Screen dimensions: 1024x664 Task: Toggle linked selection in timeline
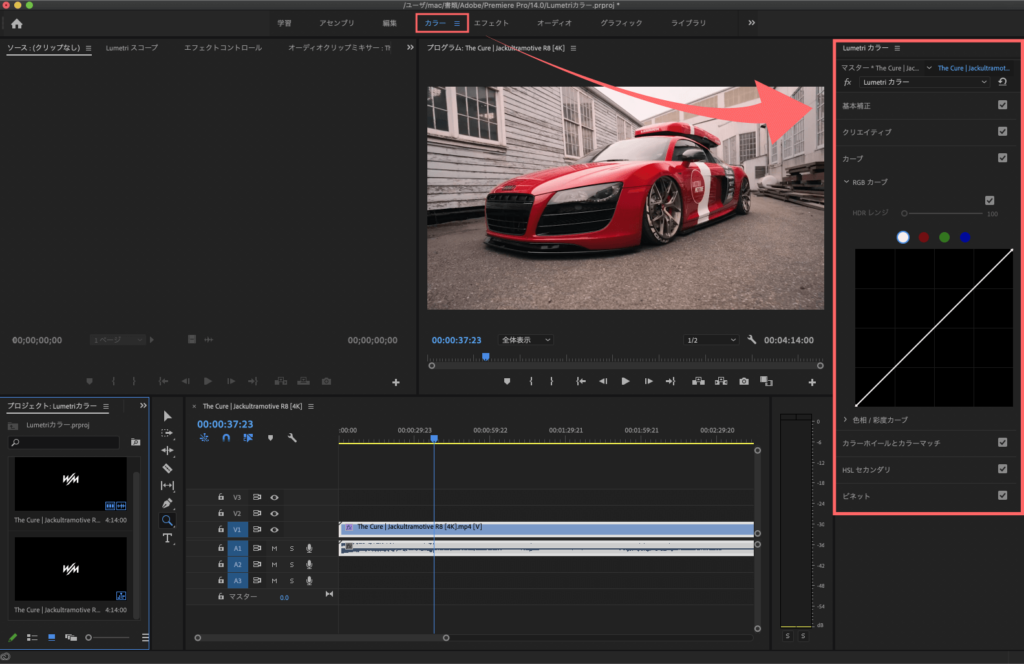248,438
